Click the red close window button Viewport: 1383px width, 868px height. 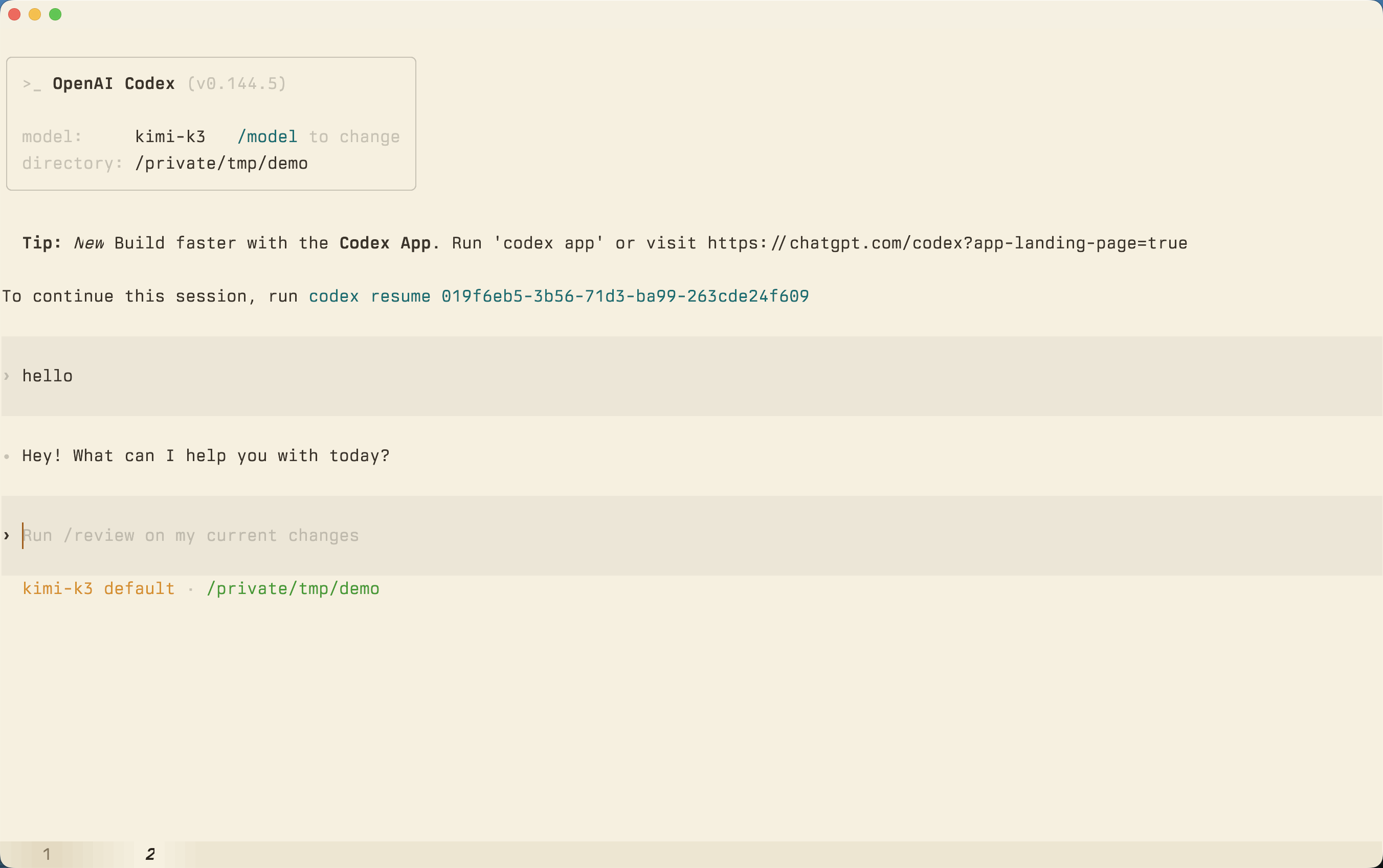point(14,14)
